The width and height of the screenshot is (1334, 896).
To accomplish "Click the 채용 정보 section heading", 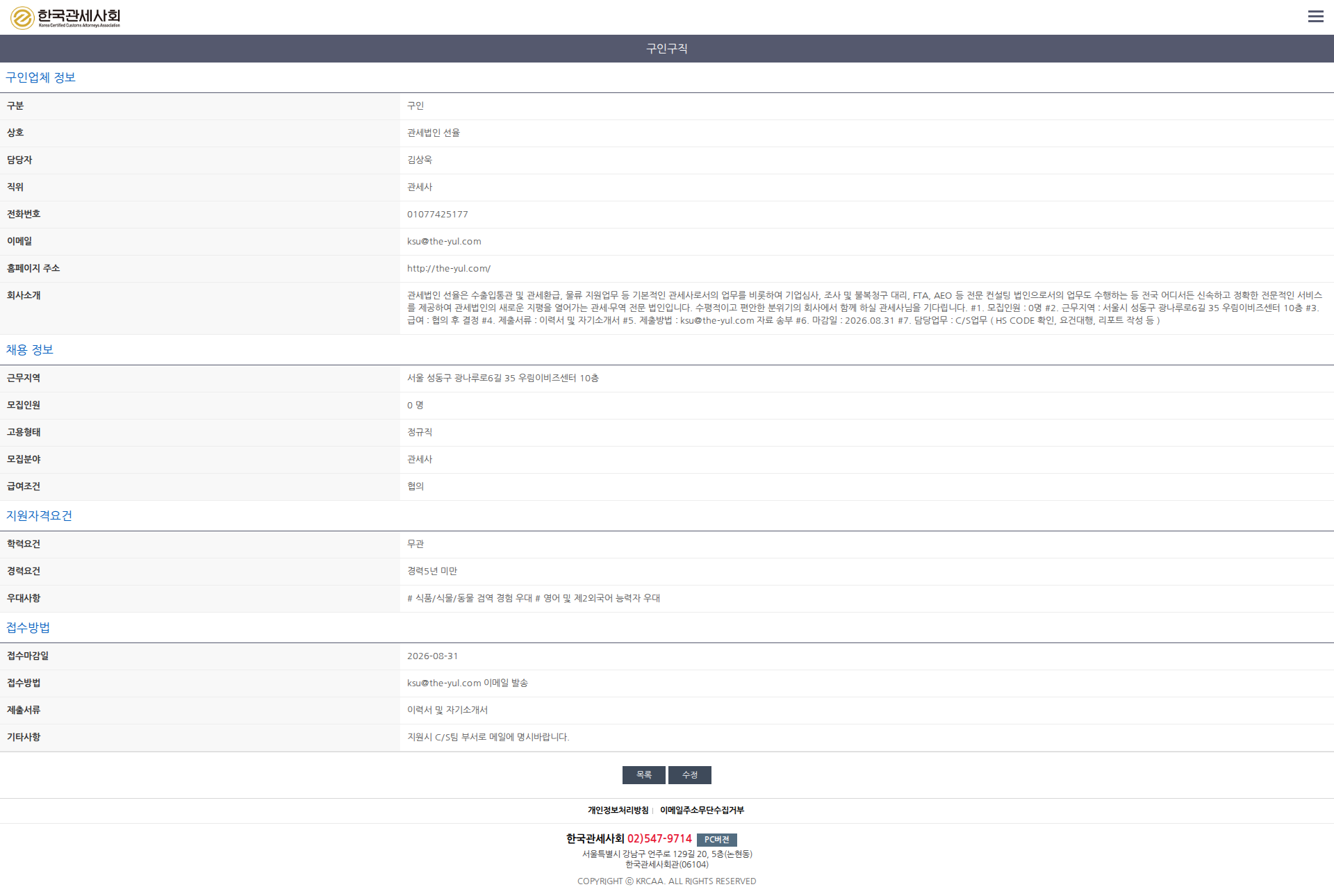I will coord(30,350).
